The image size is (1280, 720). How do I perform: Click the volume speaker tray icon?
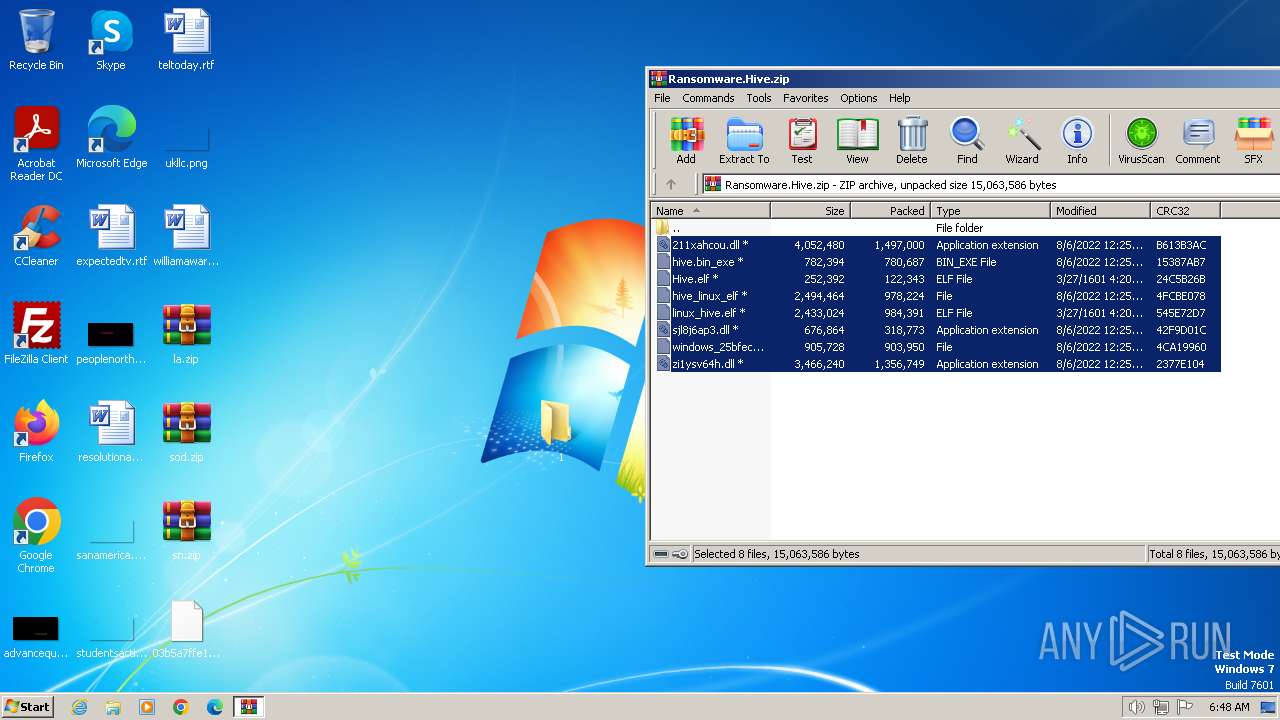[1136, 707]
